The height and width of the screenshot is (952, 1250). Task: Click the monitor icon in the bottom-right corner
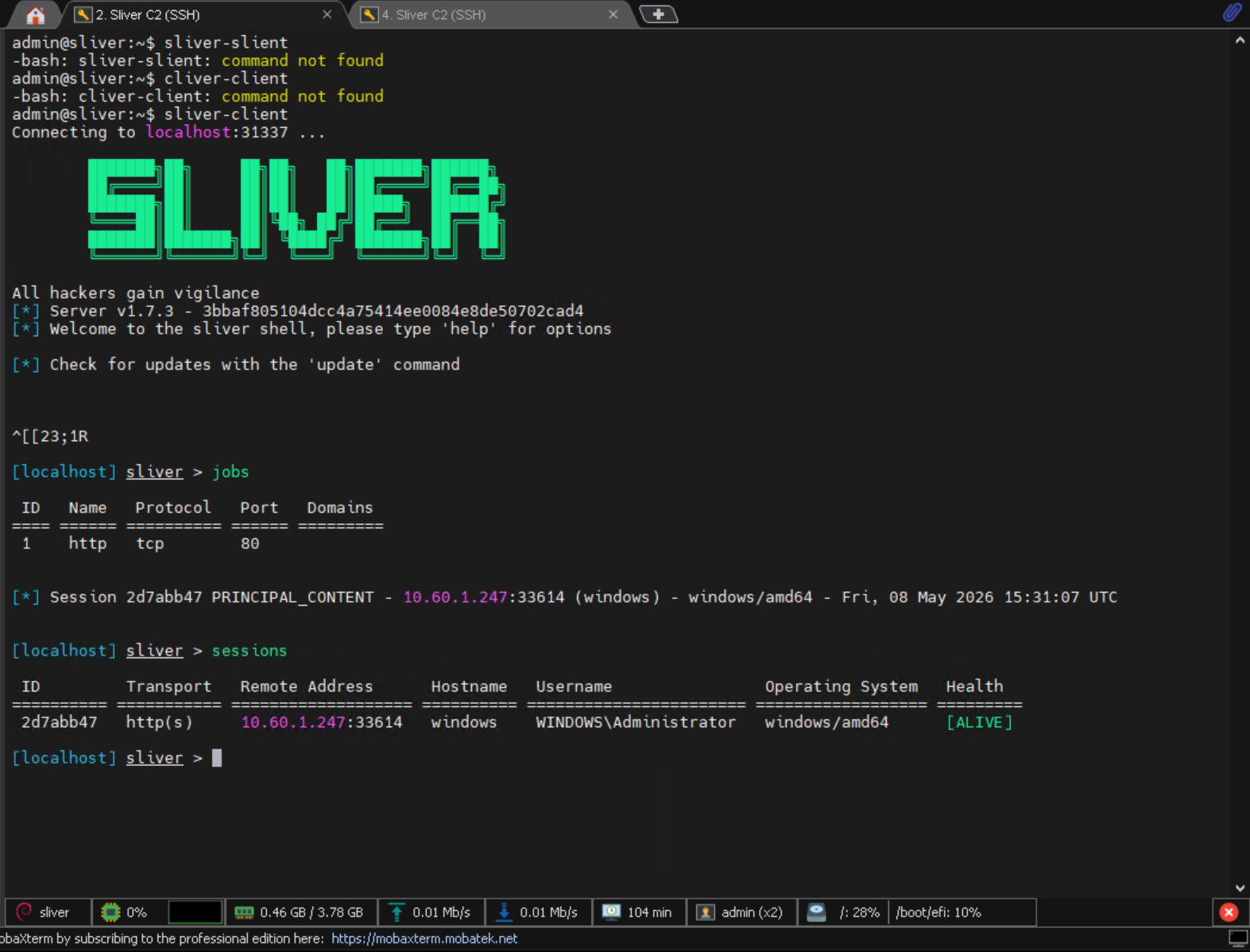(1238, 938)
